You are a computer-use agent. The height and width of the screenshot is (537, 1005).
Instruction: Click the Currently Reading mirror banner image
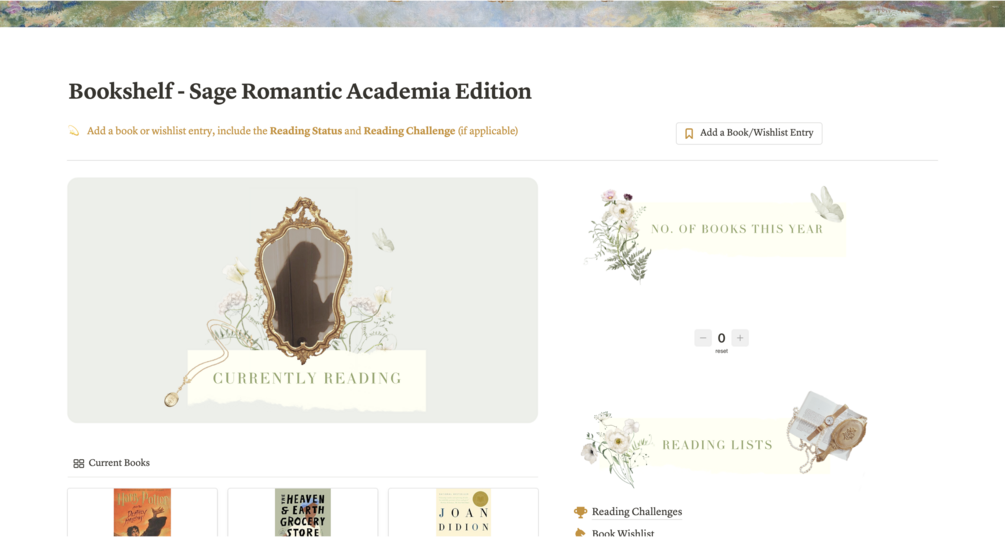coord(302,300)
